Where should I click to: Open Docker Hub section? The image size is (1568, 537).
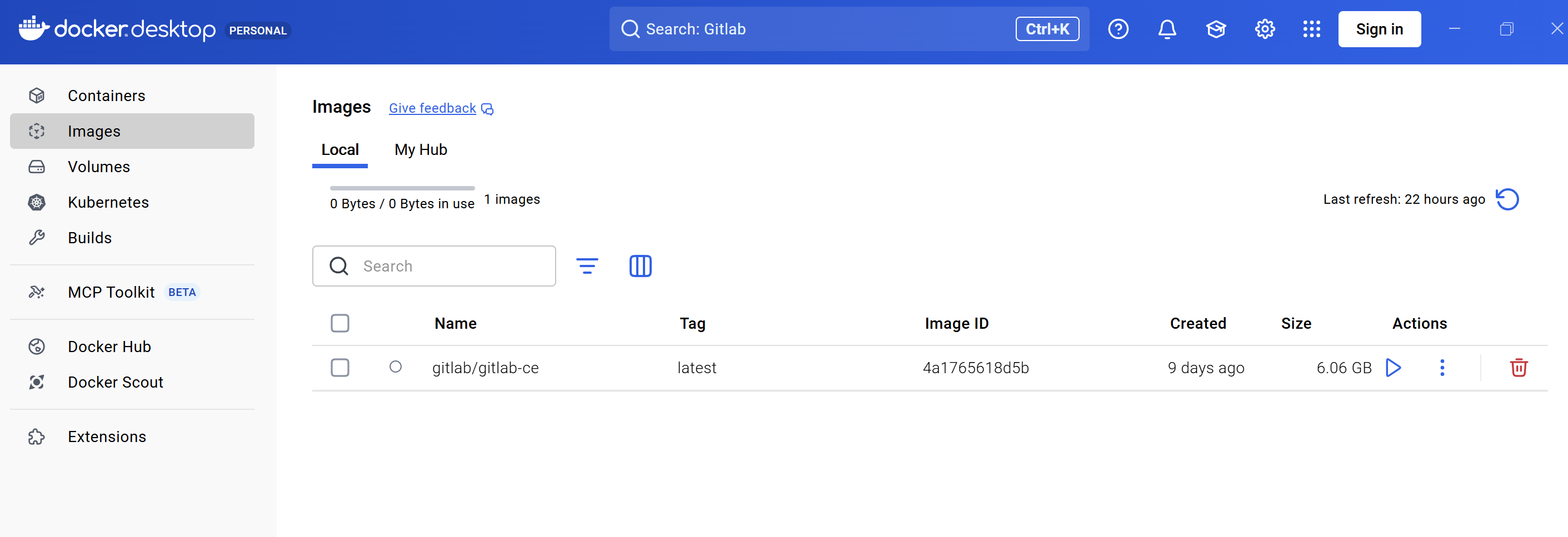pyautogui.click(x=132, y=347)
